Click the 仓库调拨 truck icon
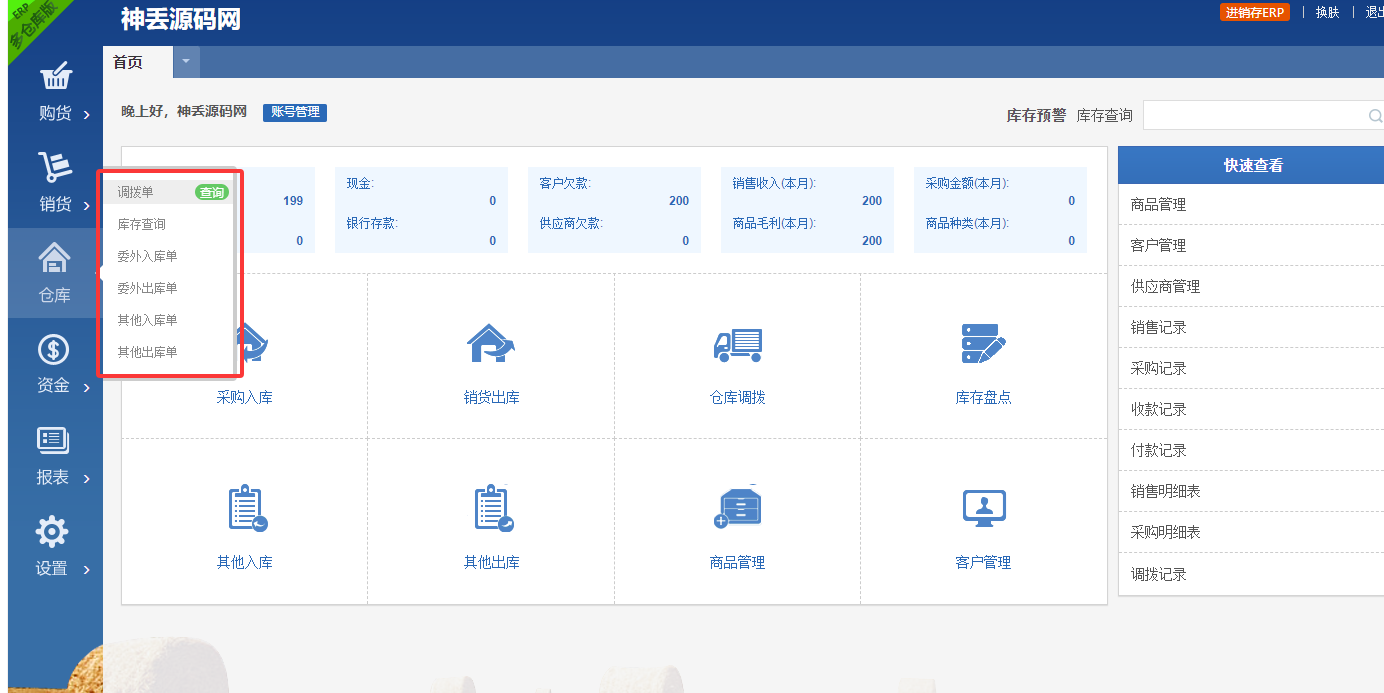The image size is (1384, 693). 737,344
